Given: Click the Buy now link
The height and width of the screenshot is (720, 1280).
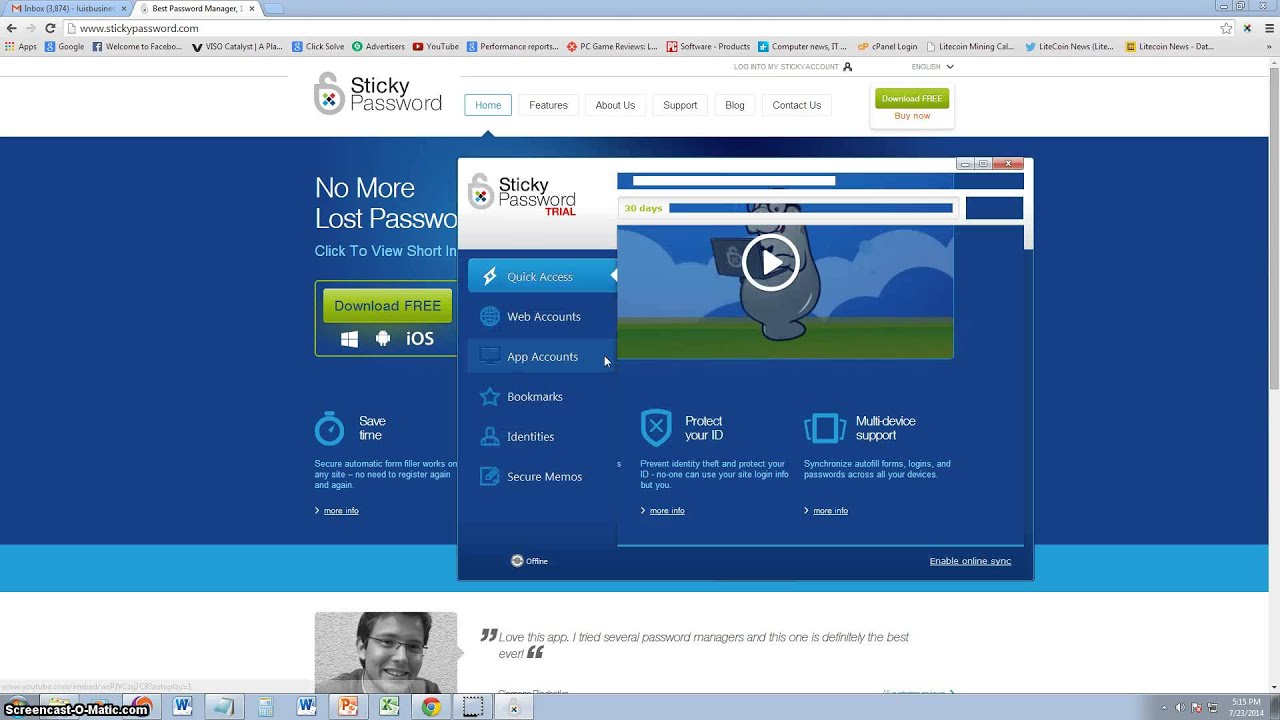Looking at the screenshot, I should click(x=912, y=116).
